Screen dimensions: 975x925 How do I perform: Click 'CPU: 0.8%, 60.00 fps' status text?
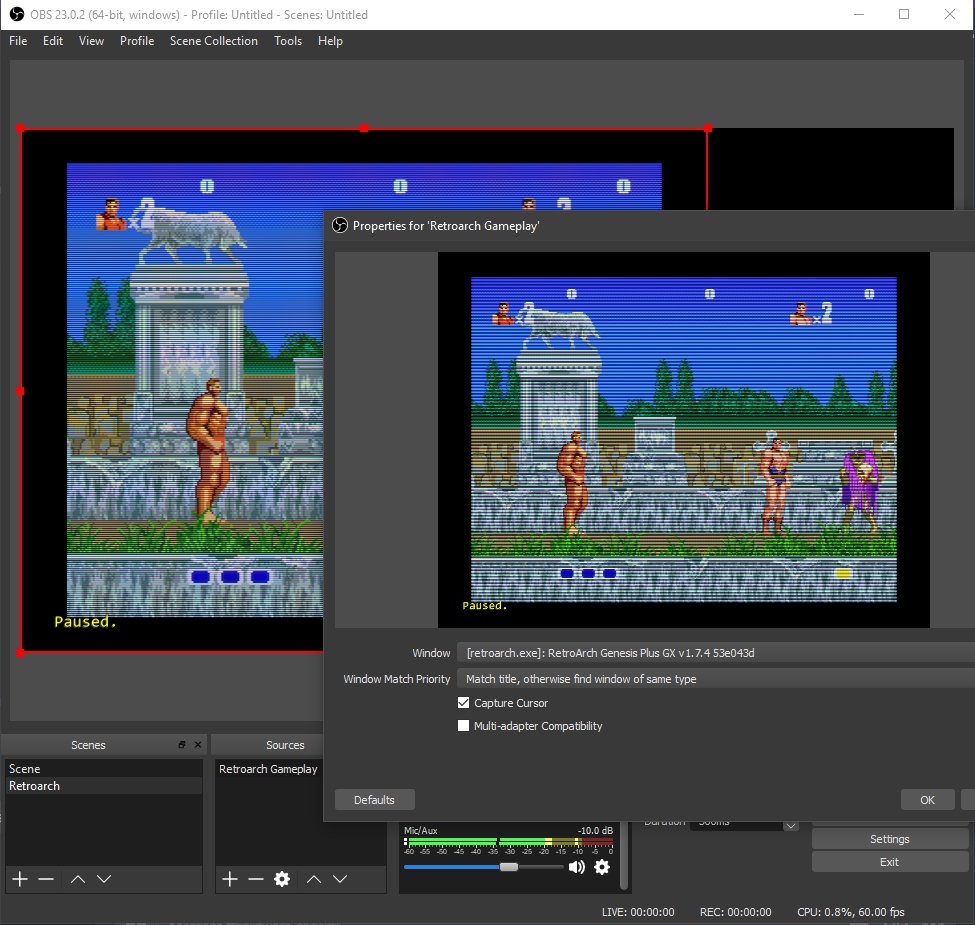pos(851,912)
